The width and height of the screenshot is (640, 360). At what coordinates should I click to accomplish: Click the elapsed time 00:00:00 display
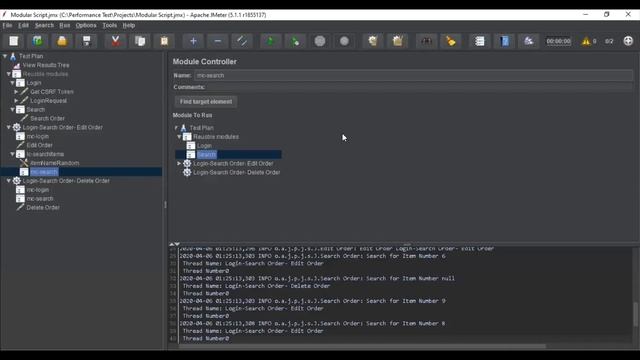click(x=558, y=41)
